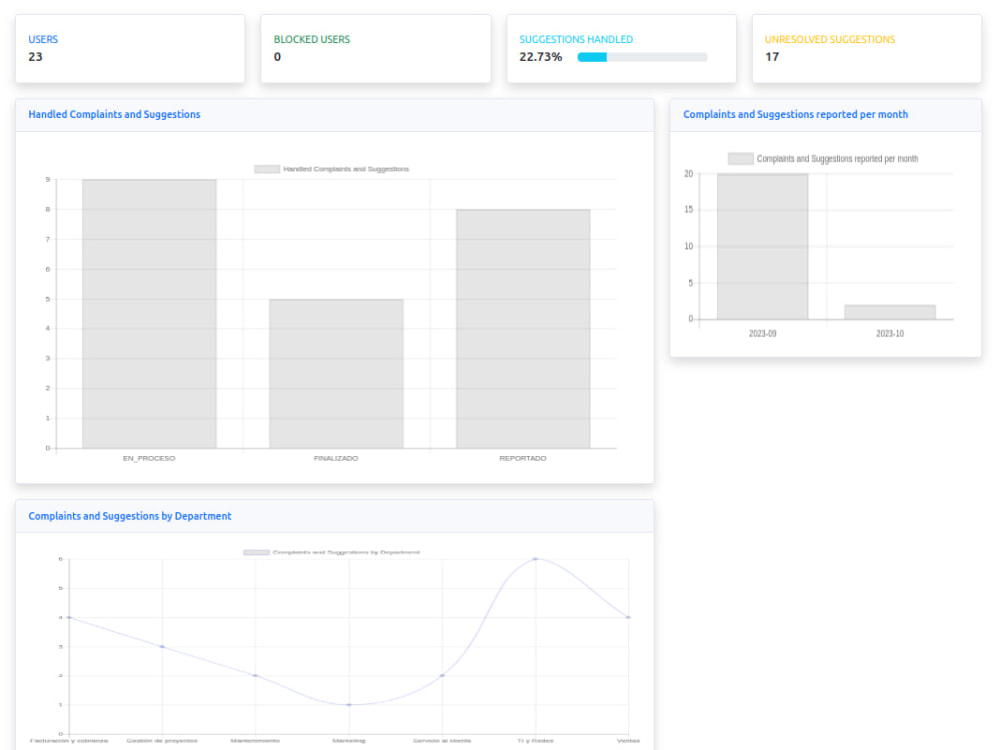The width and height of the screenshot is (1000, 750).
Task: Click the 2023-10 bar
Action: [890, 312]
